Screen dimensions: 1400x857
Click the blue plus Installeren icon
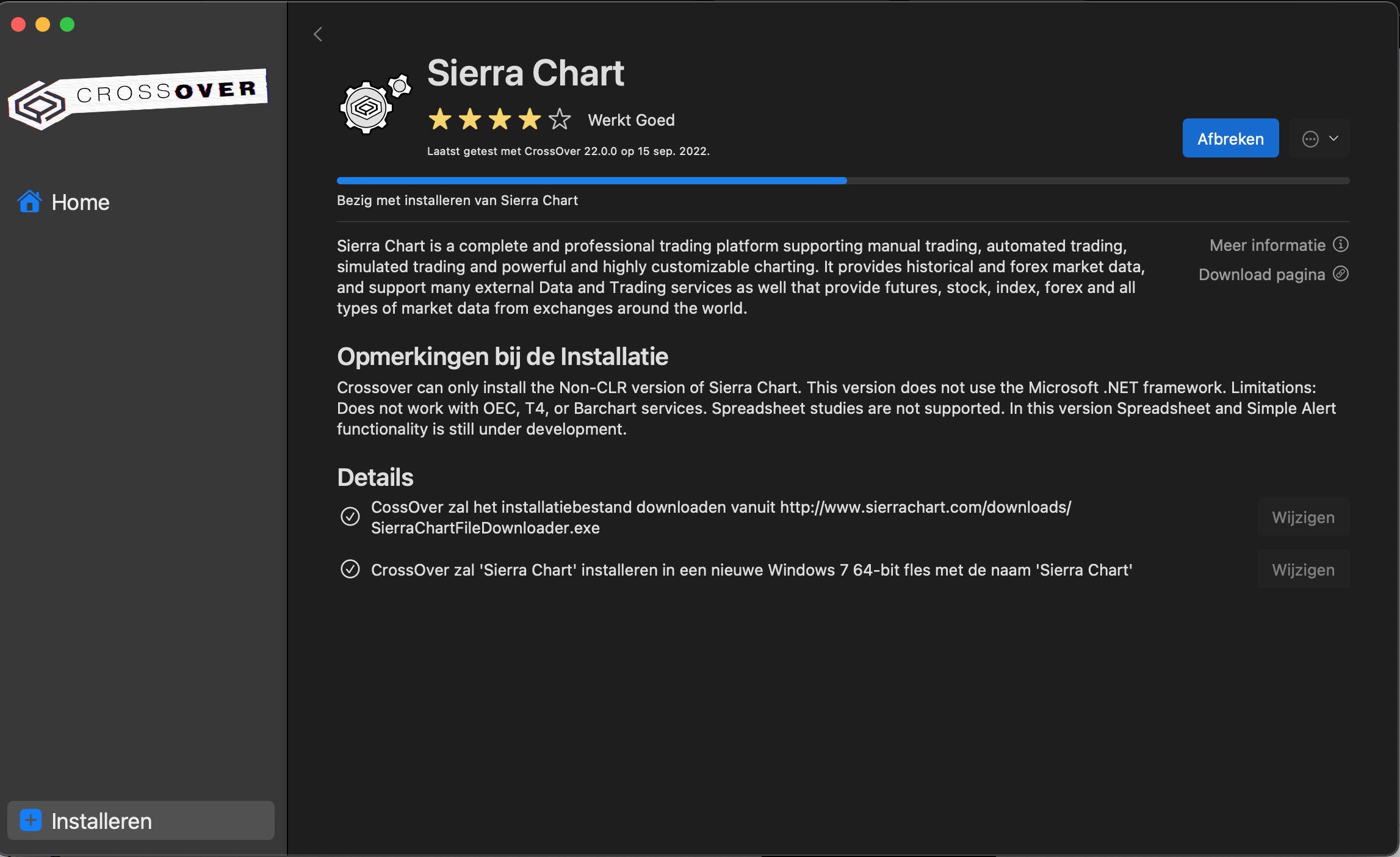(31, 820)
